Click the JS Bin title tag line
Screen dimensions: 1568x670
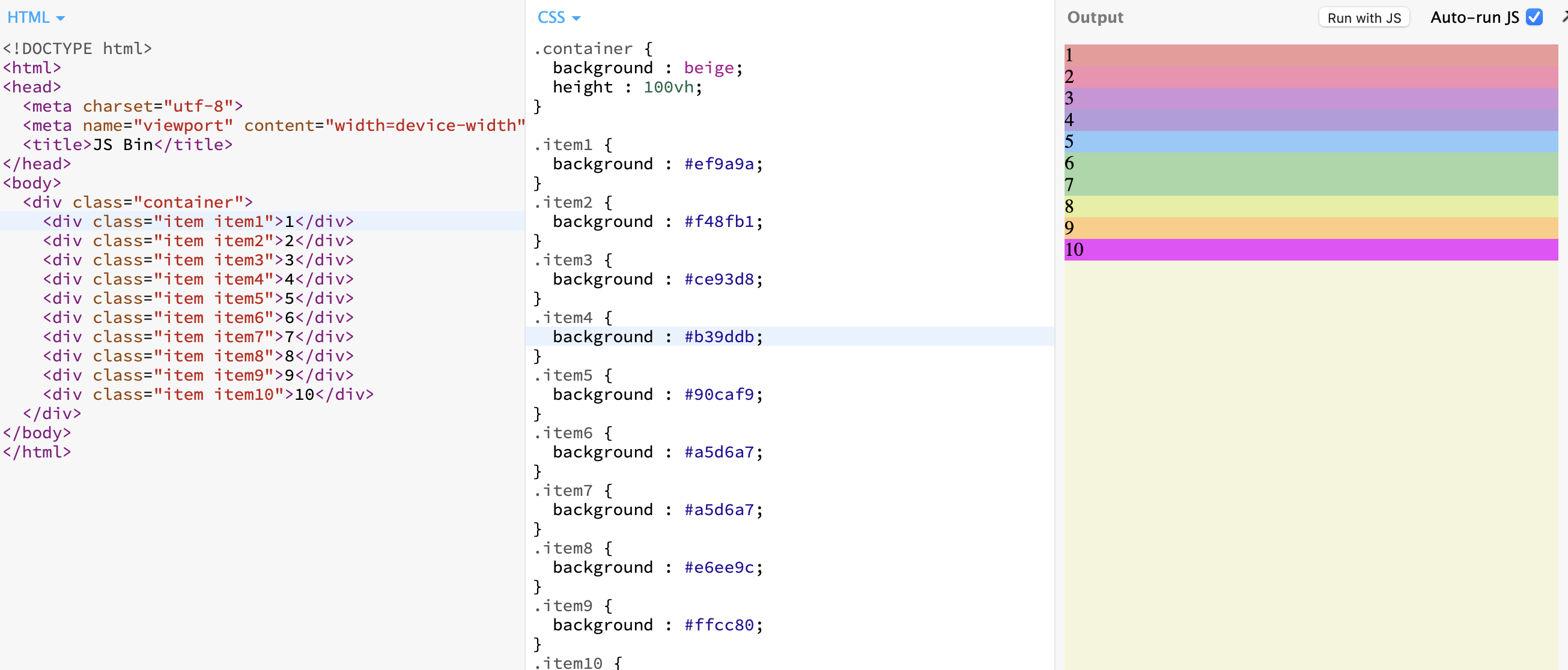click(128, 144)
